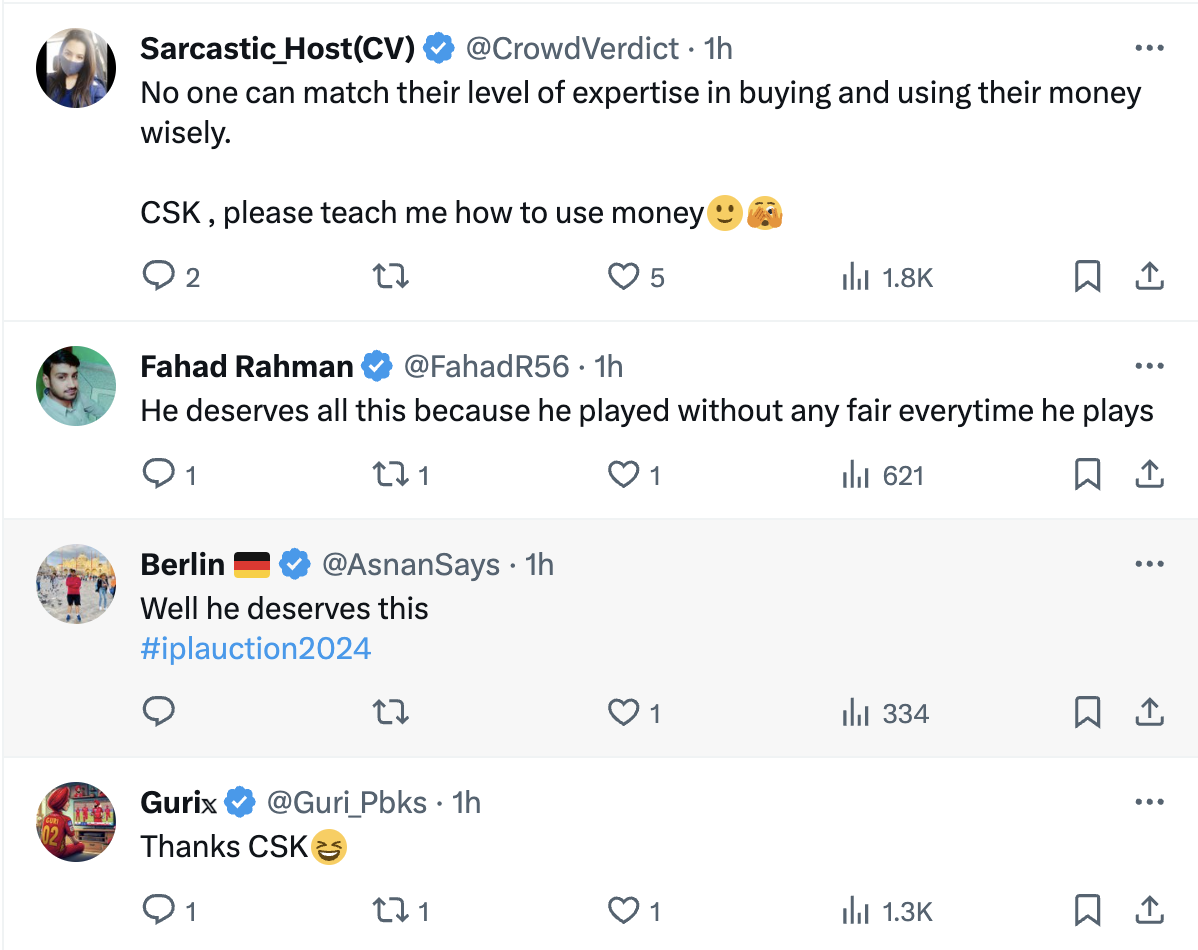Viewport: 1198px width, 950px height.
Task: Like Fahad Rahman's tweet
Action: (x=623, y=475)
